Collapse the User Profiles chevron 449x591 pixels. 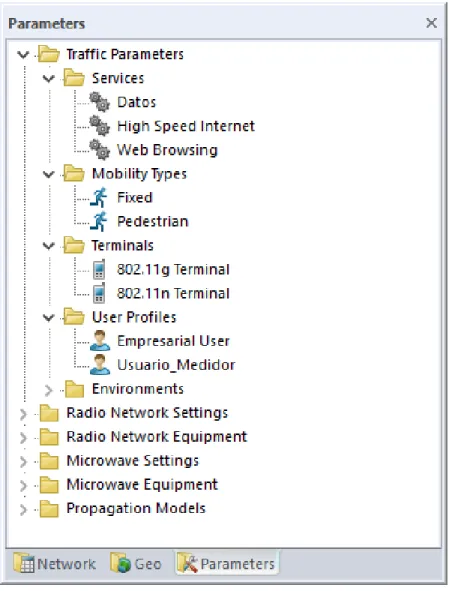pyautogui.click(x=49, y=317)
